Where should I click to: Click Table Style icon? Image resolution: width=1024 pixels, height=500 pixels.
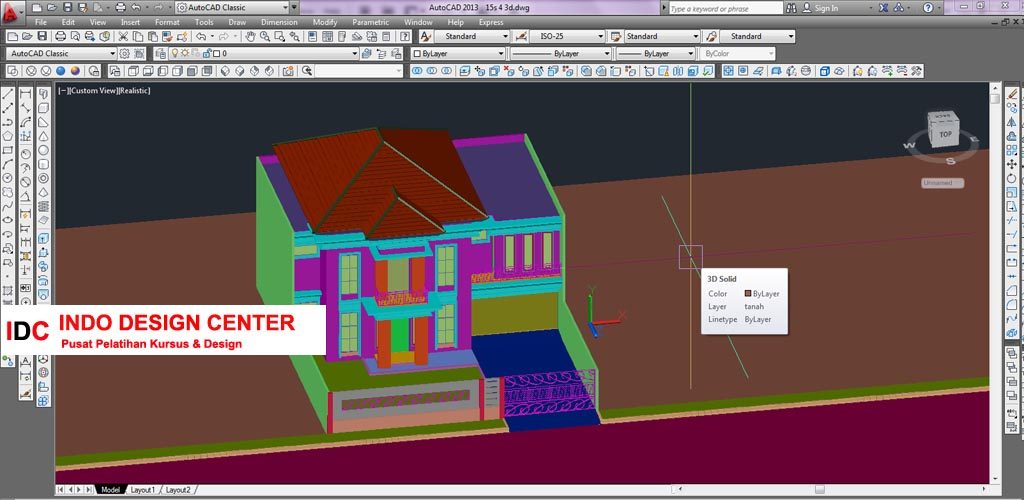coord(615,37)
